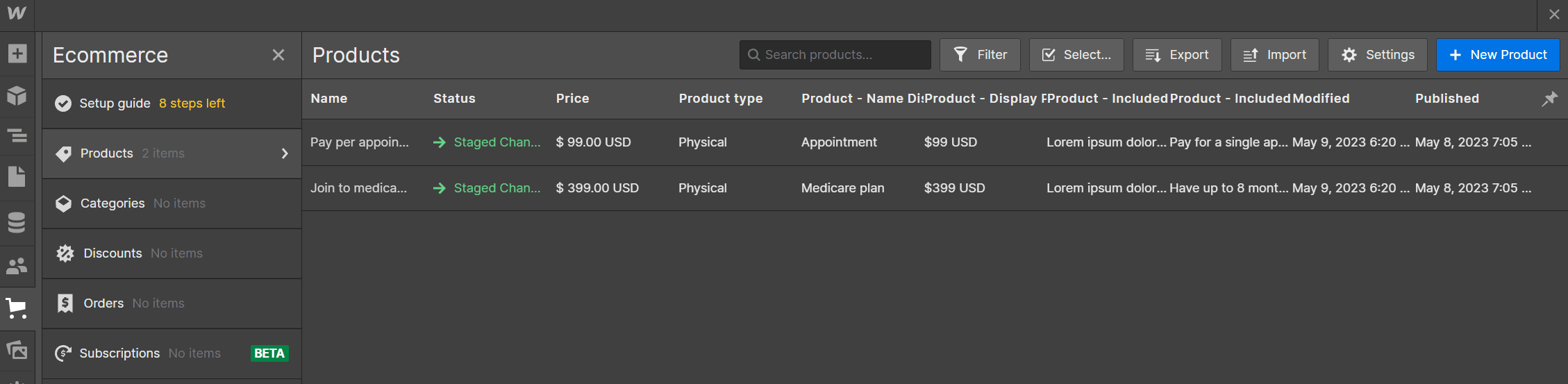Open the Add Elements panel icon
This screenshot has height=384, width=1568.
(x=17, y=53)
